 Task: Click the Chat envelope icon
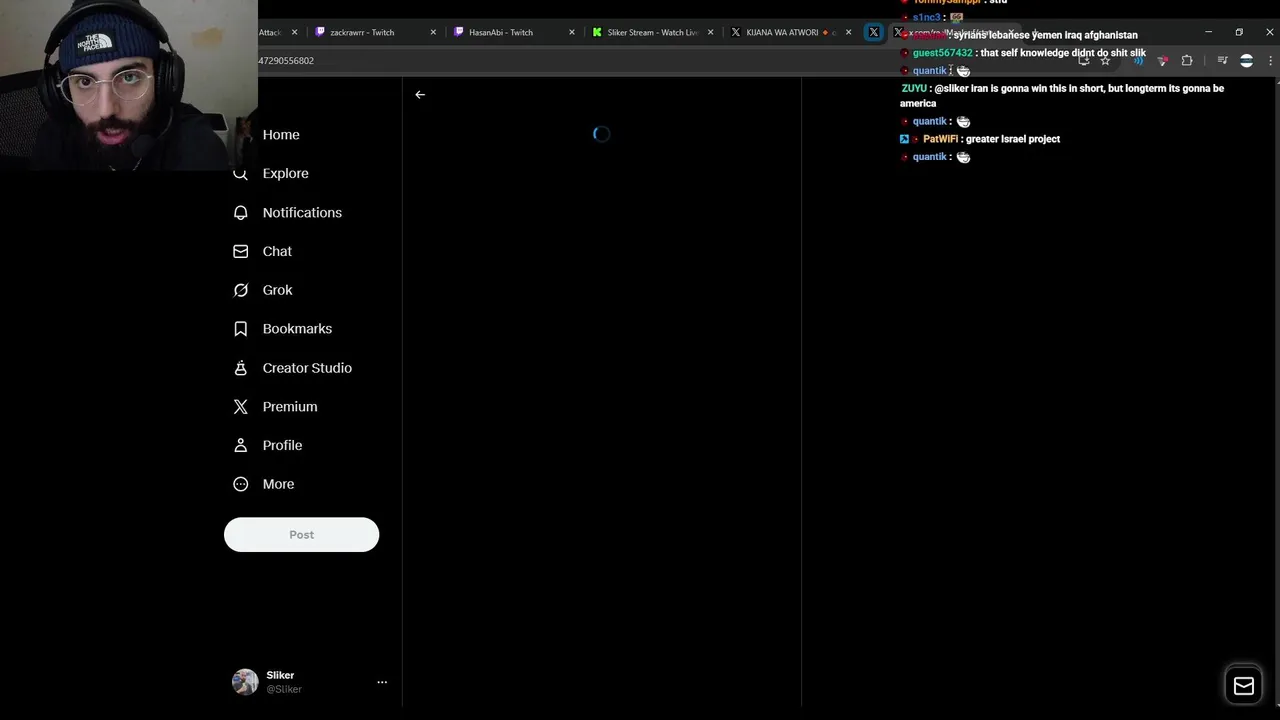point(241,252)
